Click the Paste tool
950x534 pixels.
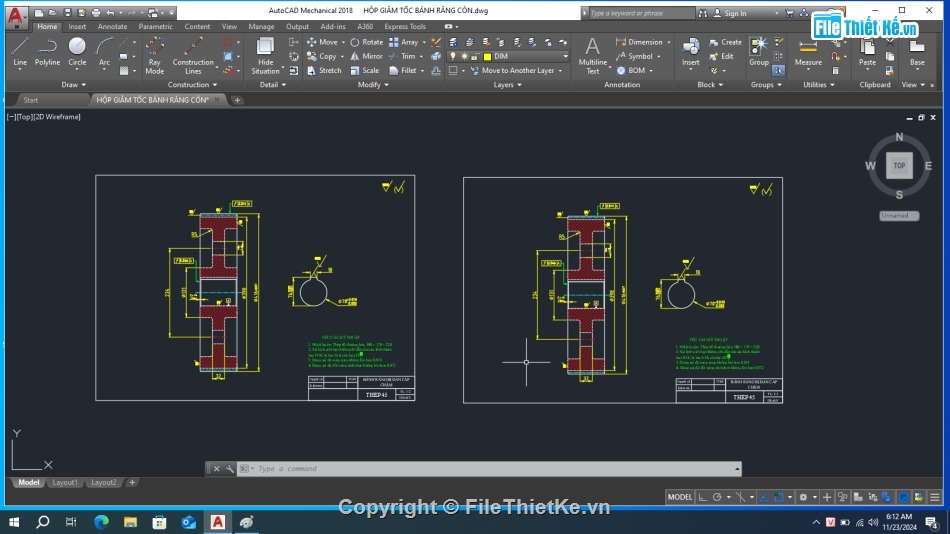point(867,52)
